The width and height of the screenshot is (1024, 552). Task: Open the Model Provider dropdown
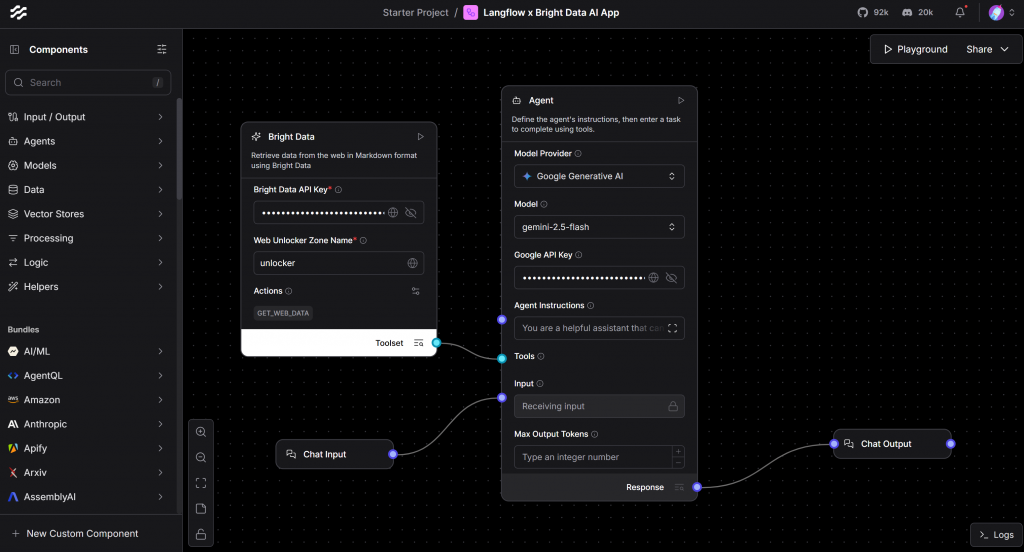599,176
